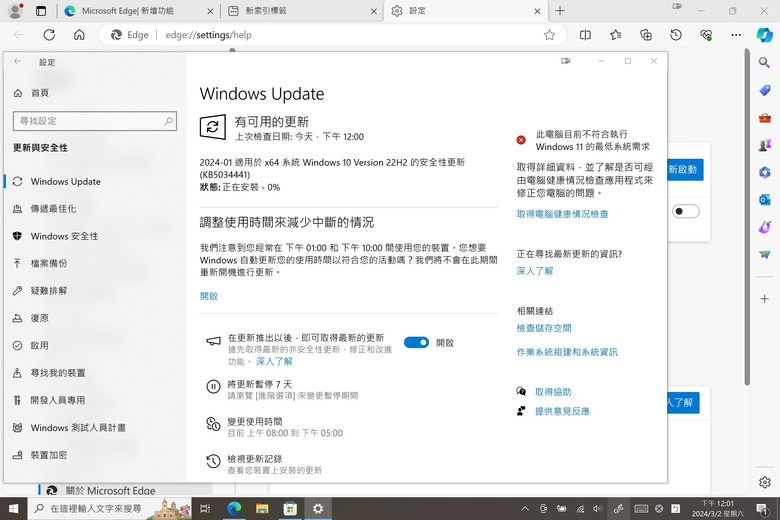Open a new Edge tab with plus
The height and width of the screenshot is (520, 780).
560,11
